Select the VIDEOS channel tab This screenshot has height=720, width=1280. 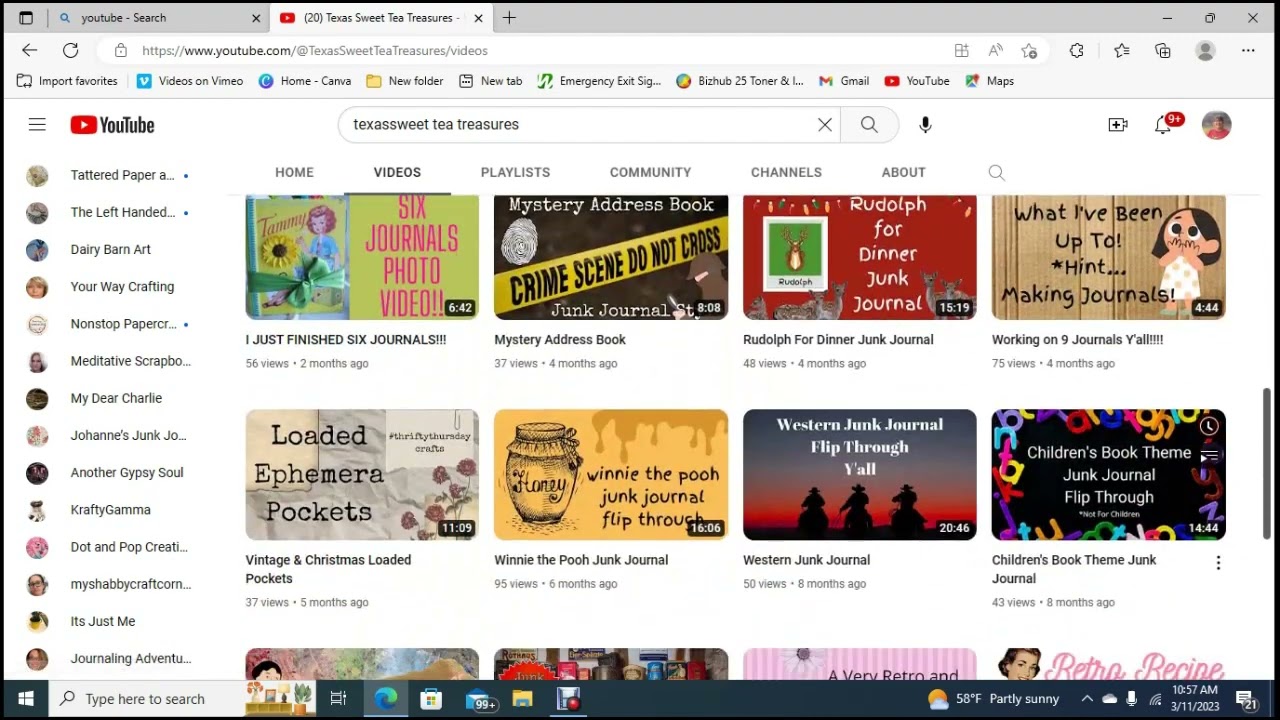397,173
